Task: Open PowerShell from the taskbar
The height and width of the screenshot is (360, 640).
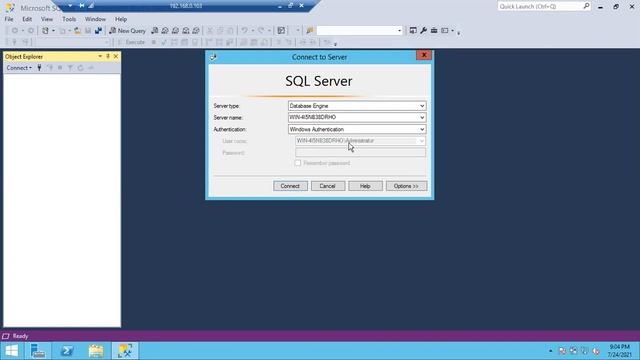Action: click(67, 351)
